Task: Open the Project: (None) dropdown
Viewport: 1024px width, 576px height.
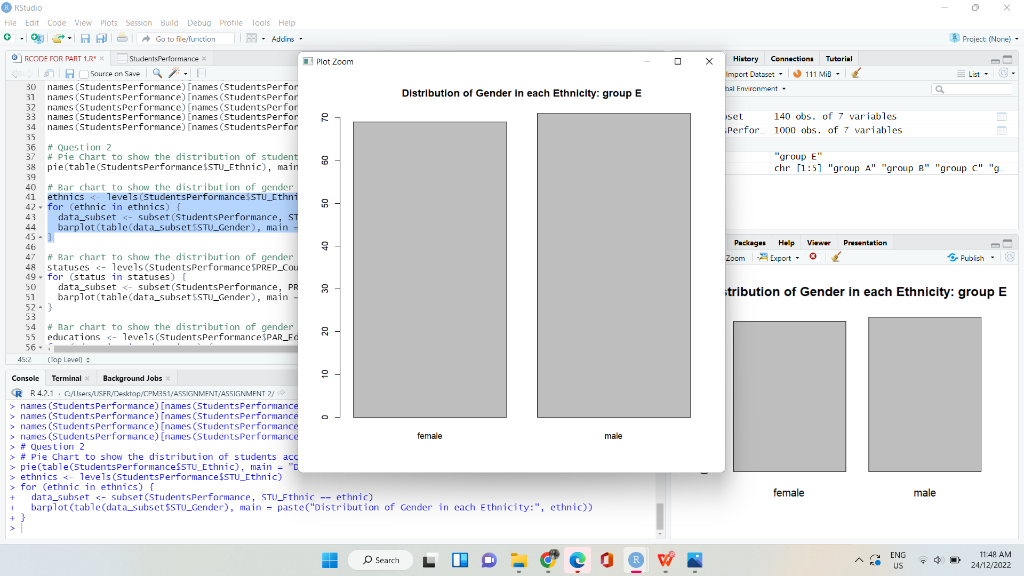Action: pyautogui.click(x=984, y=39)
